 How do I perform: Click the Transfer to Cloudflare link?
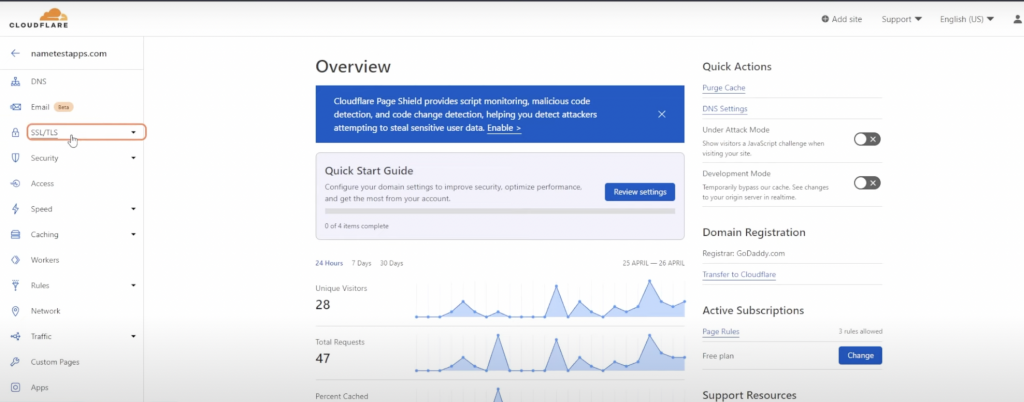pos(739,275)
